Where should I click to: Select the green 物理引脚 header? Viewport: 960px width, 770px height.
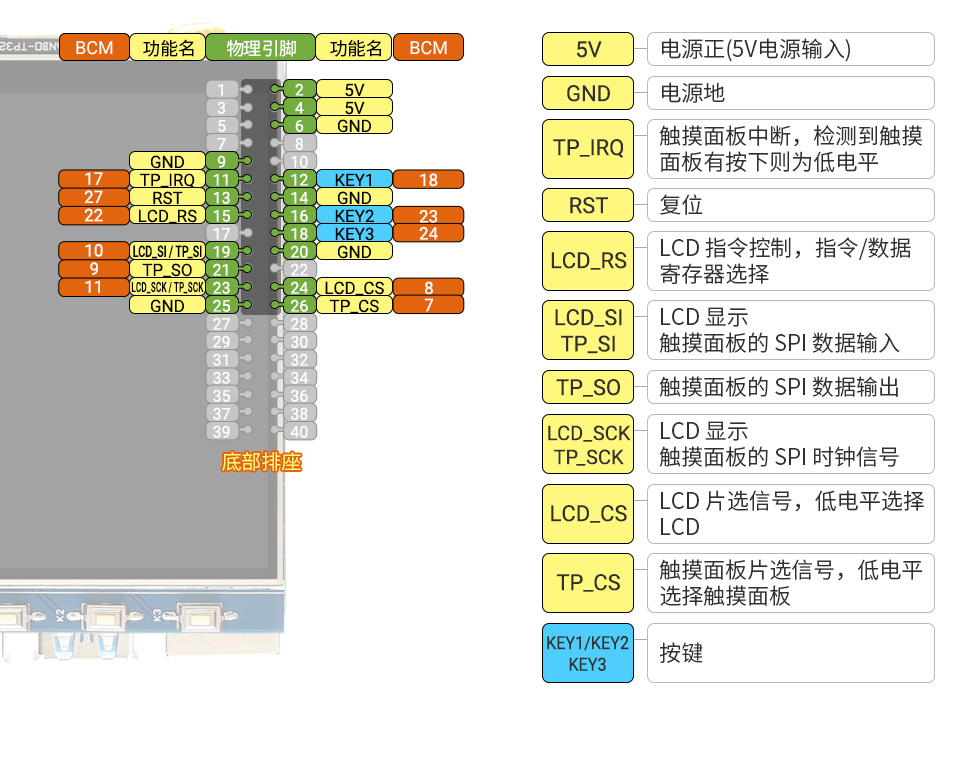[x=260, y=47]
